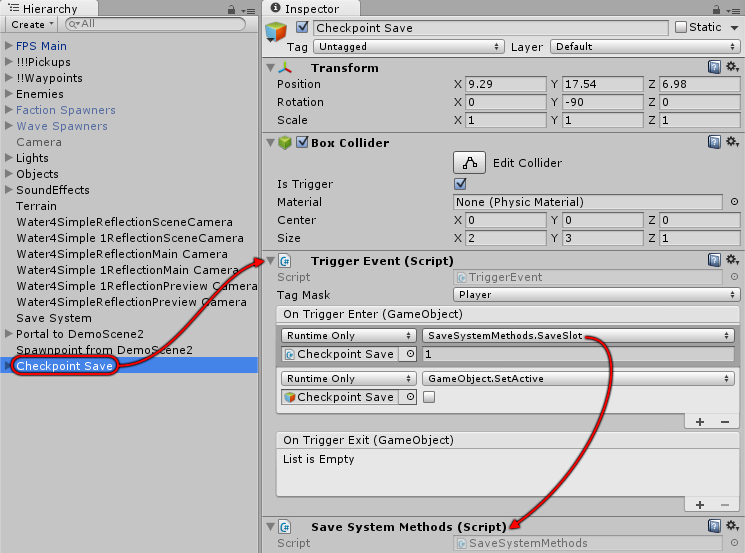The image size is (745, 553).
Task: Select Wave Spawners in hierarchy
Action: [62, 125]
